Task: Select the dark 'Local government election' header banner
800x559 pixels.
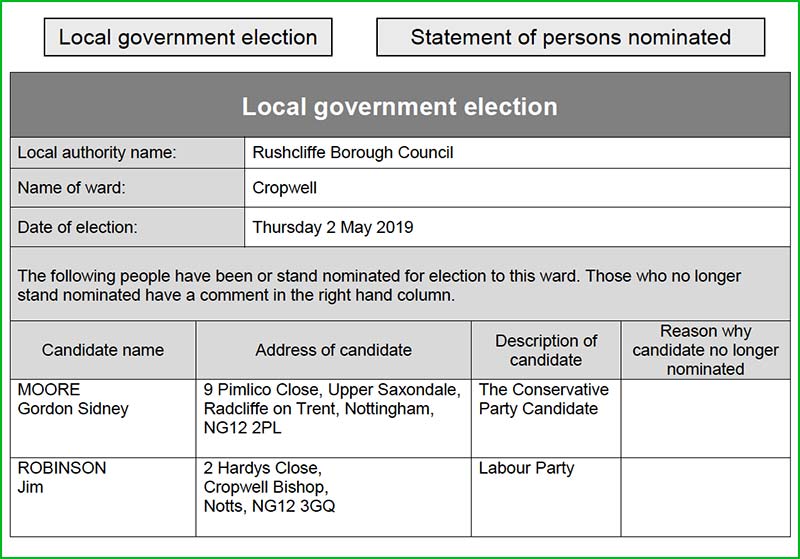Action: [400, 106]
